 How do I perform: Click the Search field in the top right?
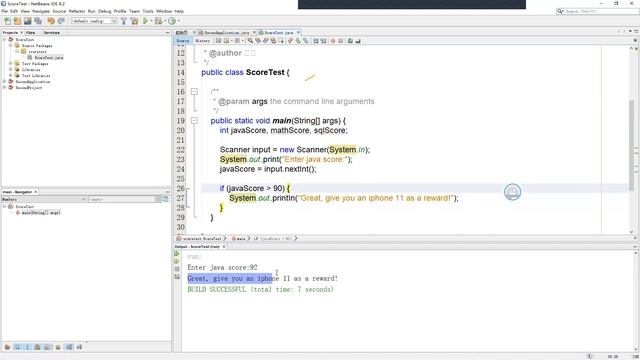click(x=598, y=11)
